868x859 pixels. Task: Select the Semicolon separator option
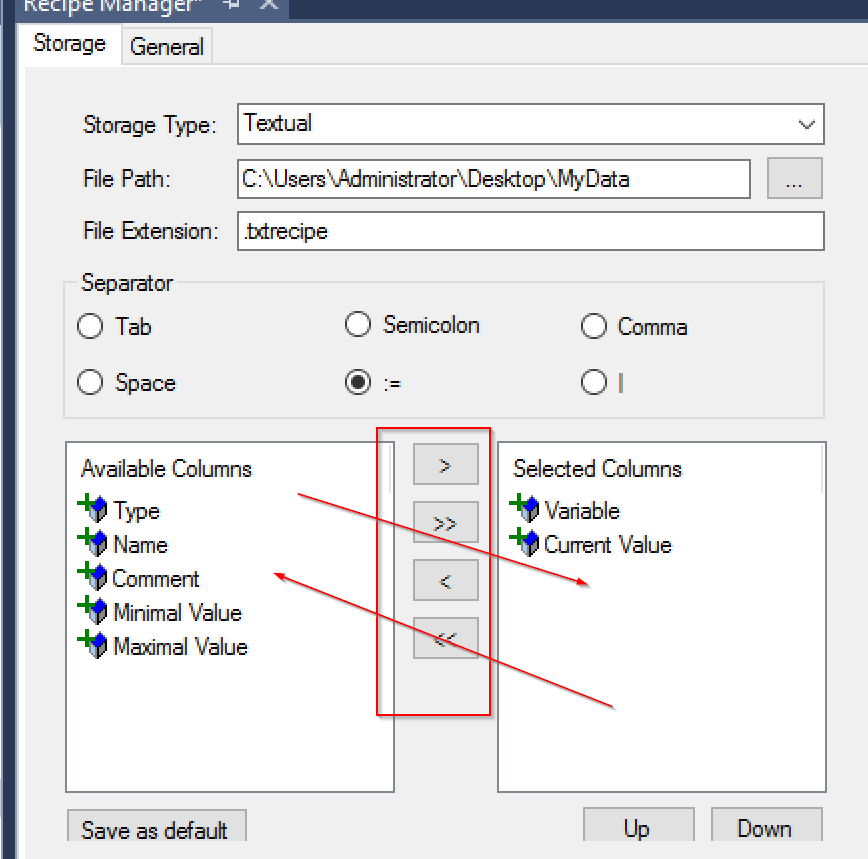point(358,324)
